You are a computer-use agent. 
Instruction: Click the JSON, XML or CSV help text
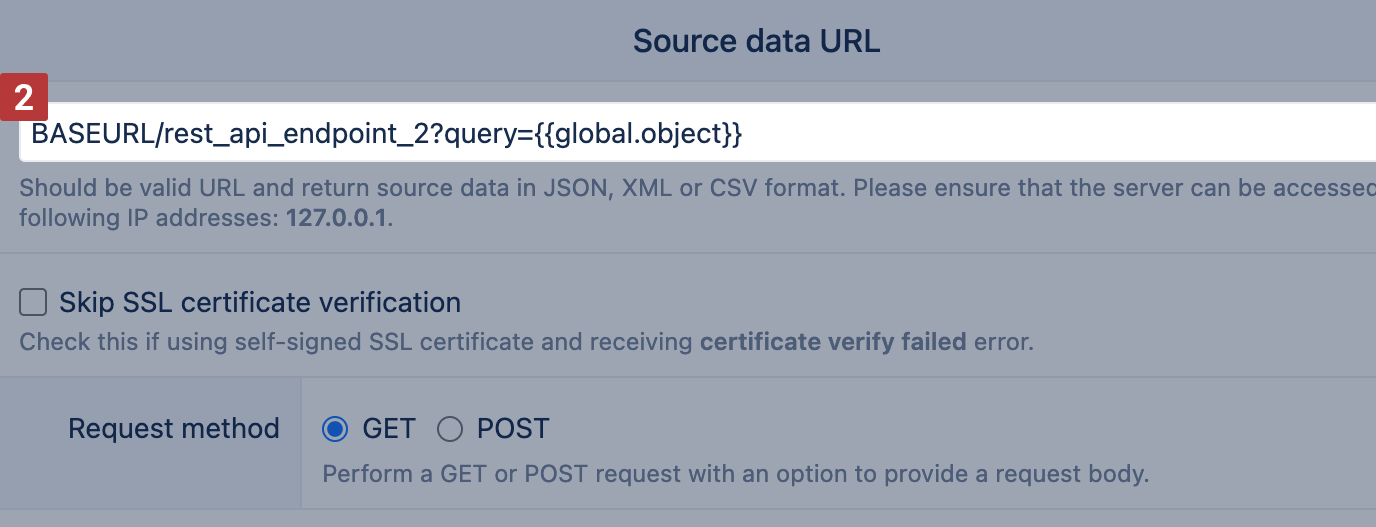point(700,188)
